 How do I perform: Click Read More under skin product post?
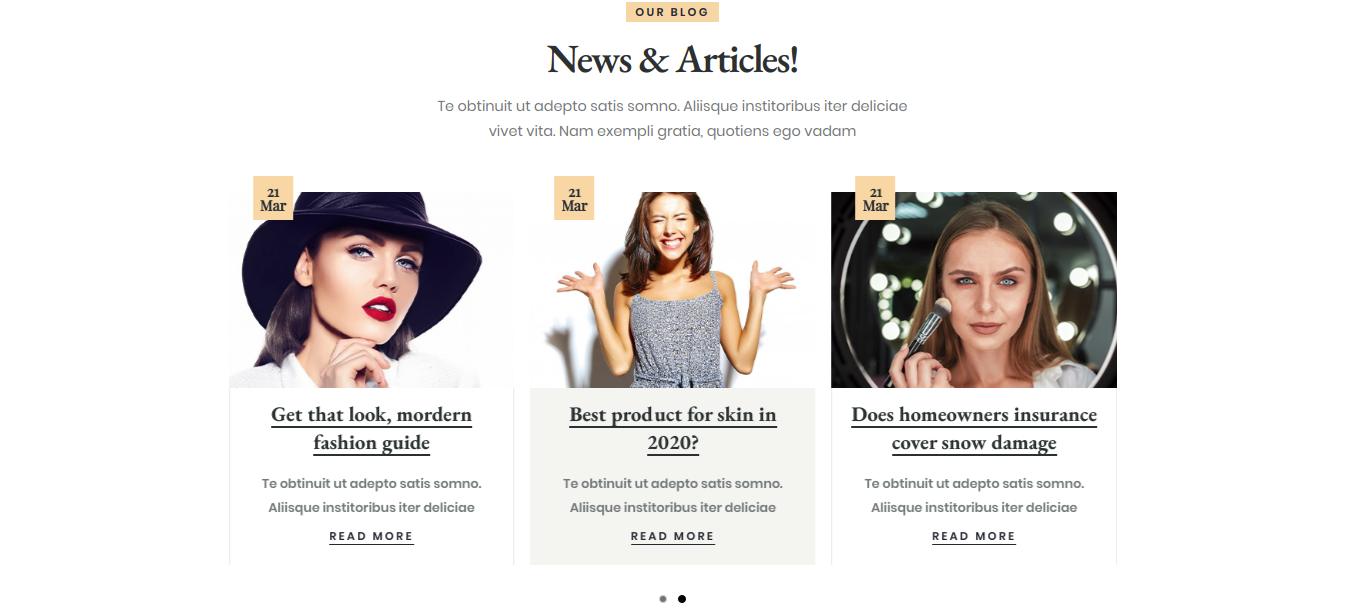click(672, 537)
